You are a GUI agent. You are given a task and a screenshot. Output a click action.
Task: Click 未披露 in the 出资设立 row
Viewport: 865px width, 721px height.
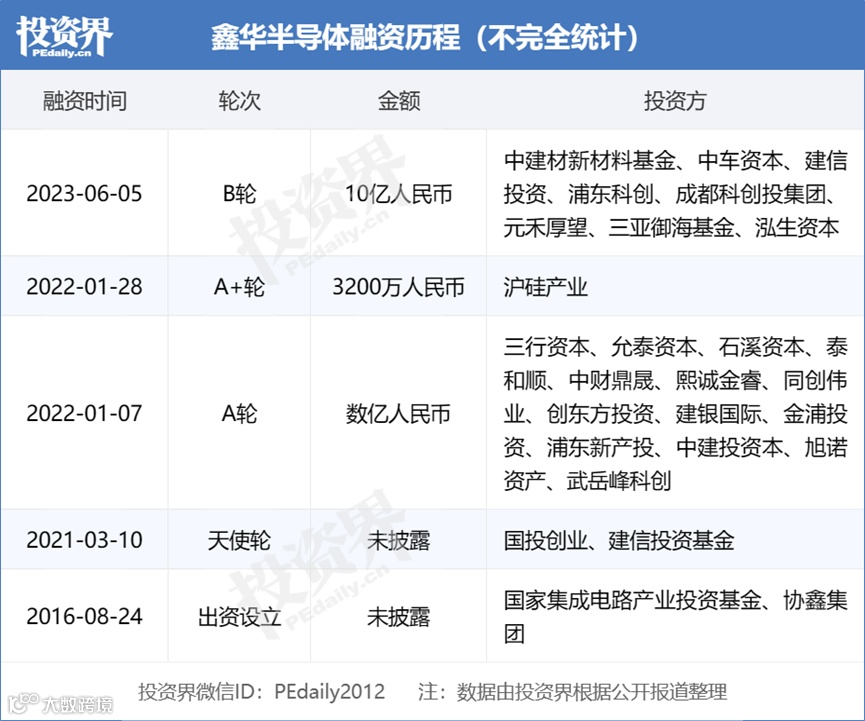coord(399,616)
